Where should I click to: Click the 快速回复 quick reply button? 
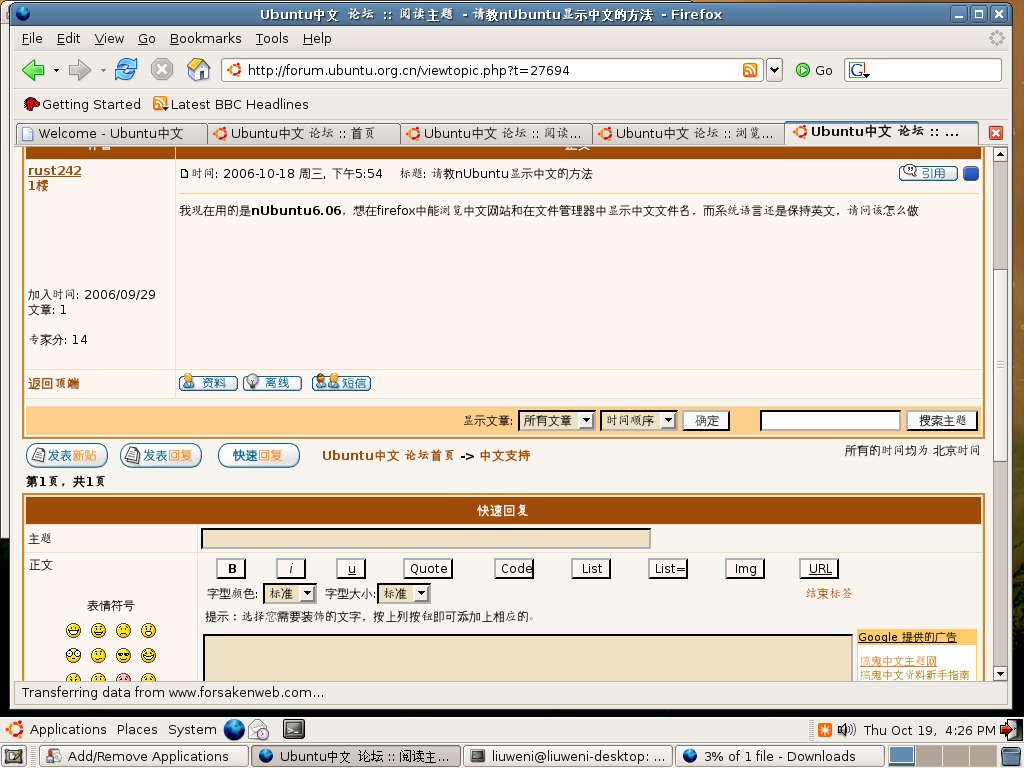[259, 455]
